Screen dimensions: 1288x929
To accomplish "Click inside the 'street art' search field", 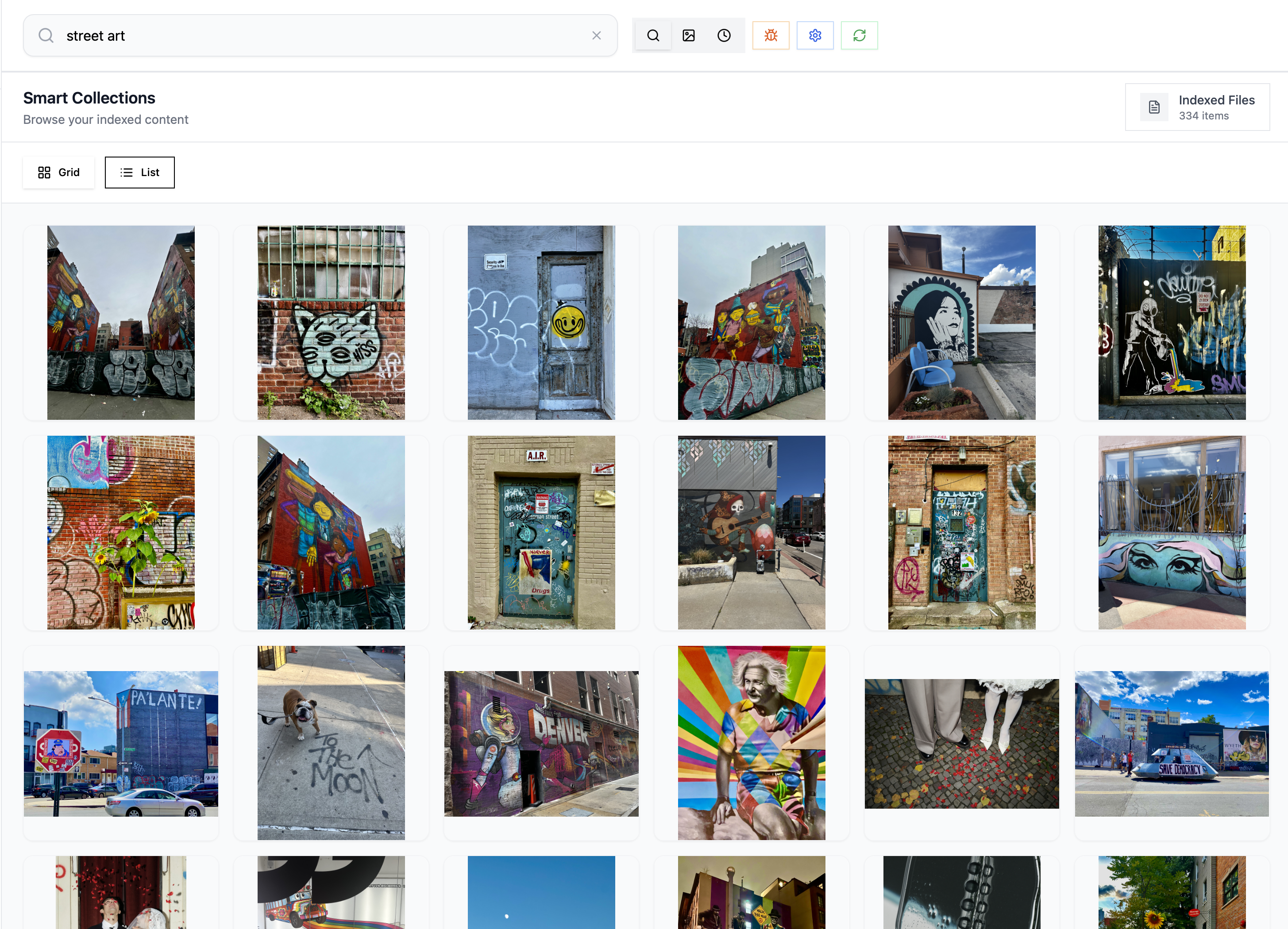I will [x=320, y=36].
